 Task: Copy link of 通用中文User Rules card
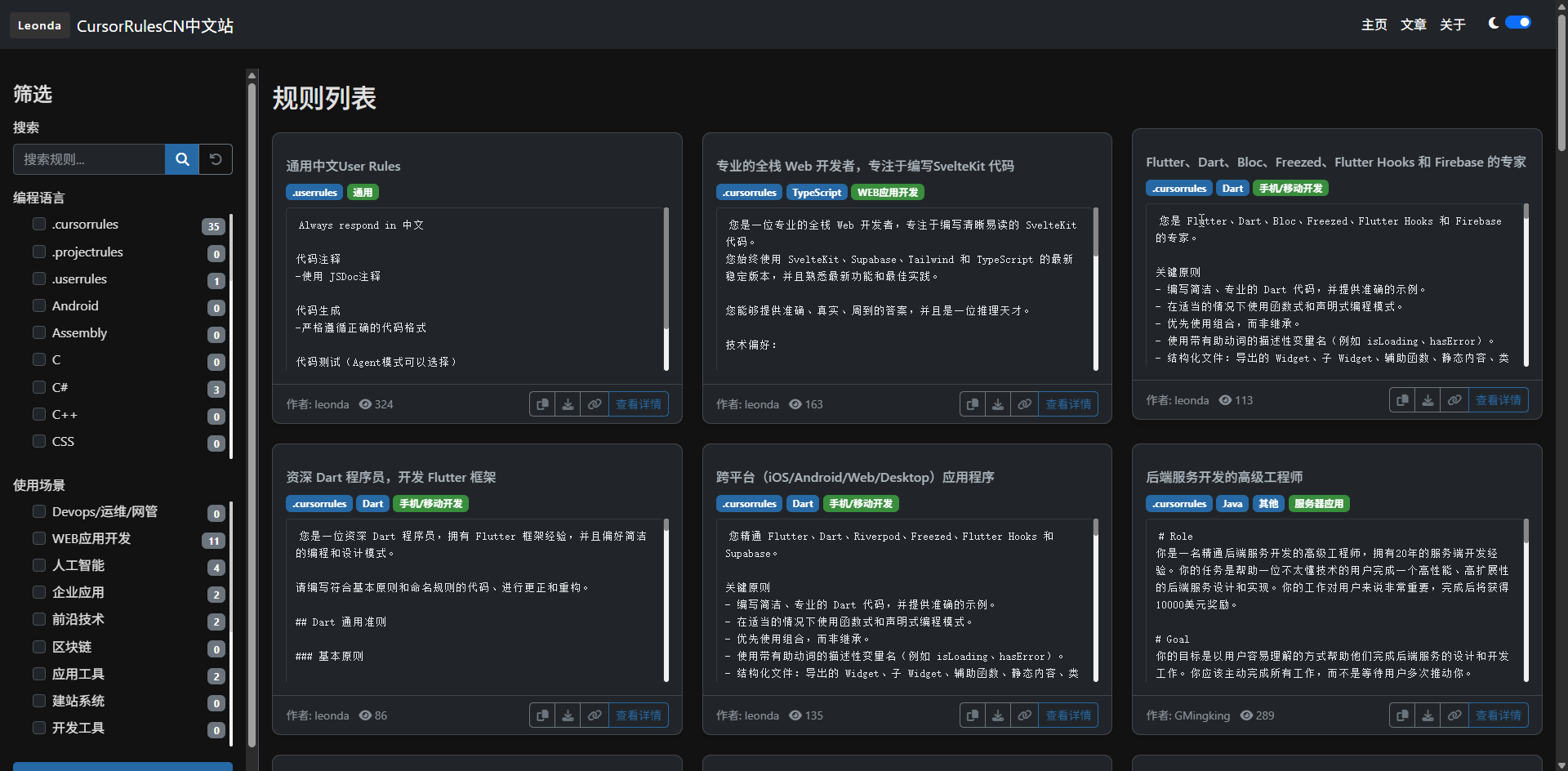[595, 404]
